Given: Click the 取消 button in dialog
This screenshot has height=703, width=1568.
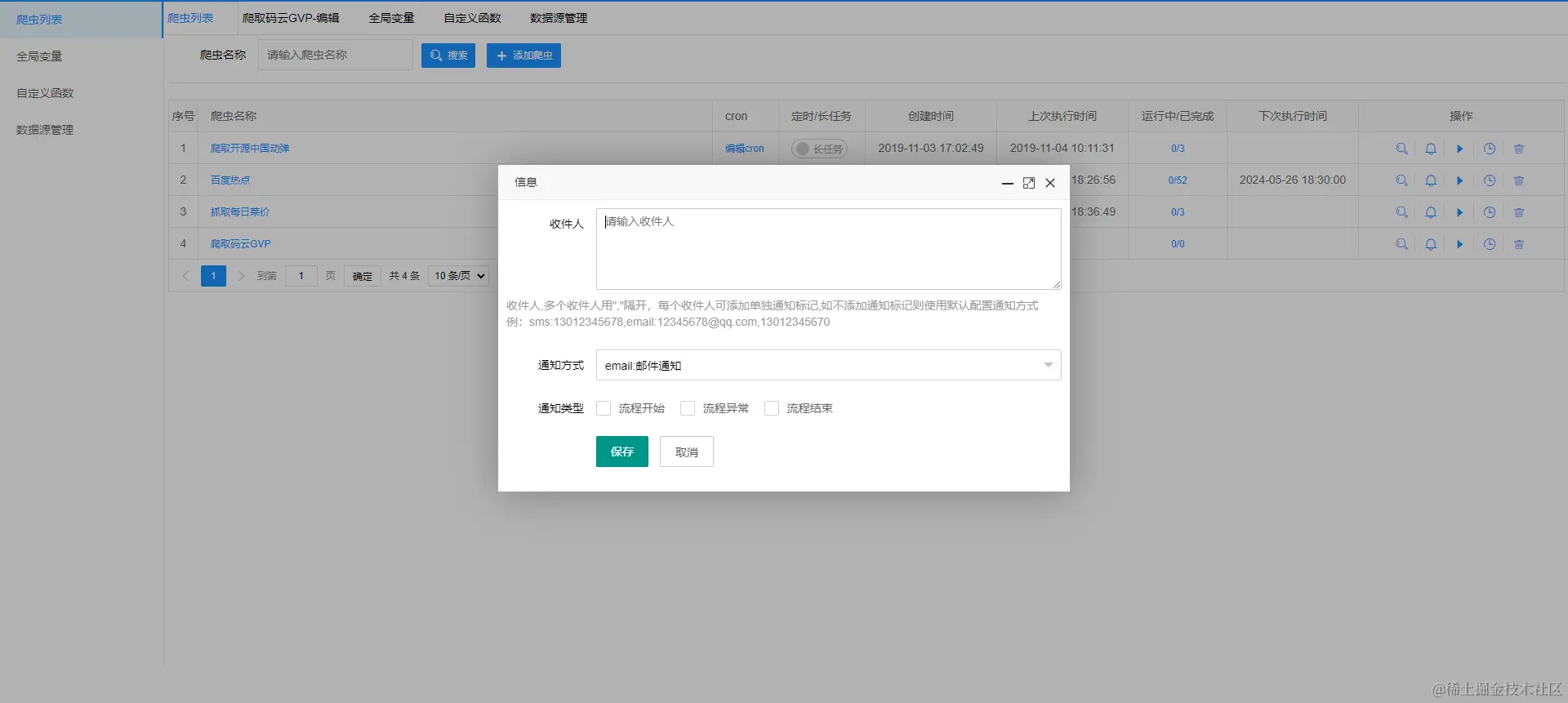Looking at the screenshot, I should point(687,452).
